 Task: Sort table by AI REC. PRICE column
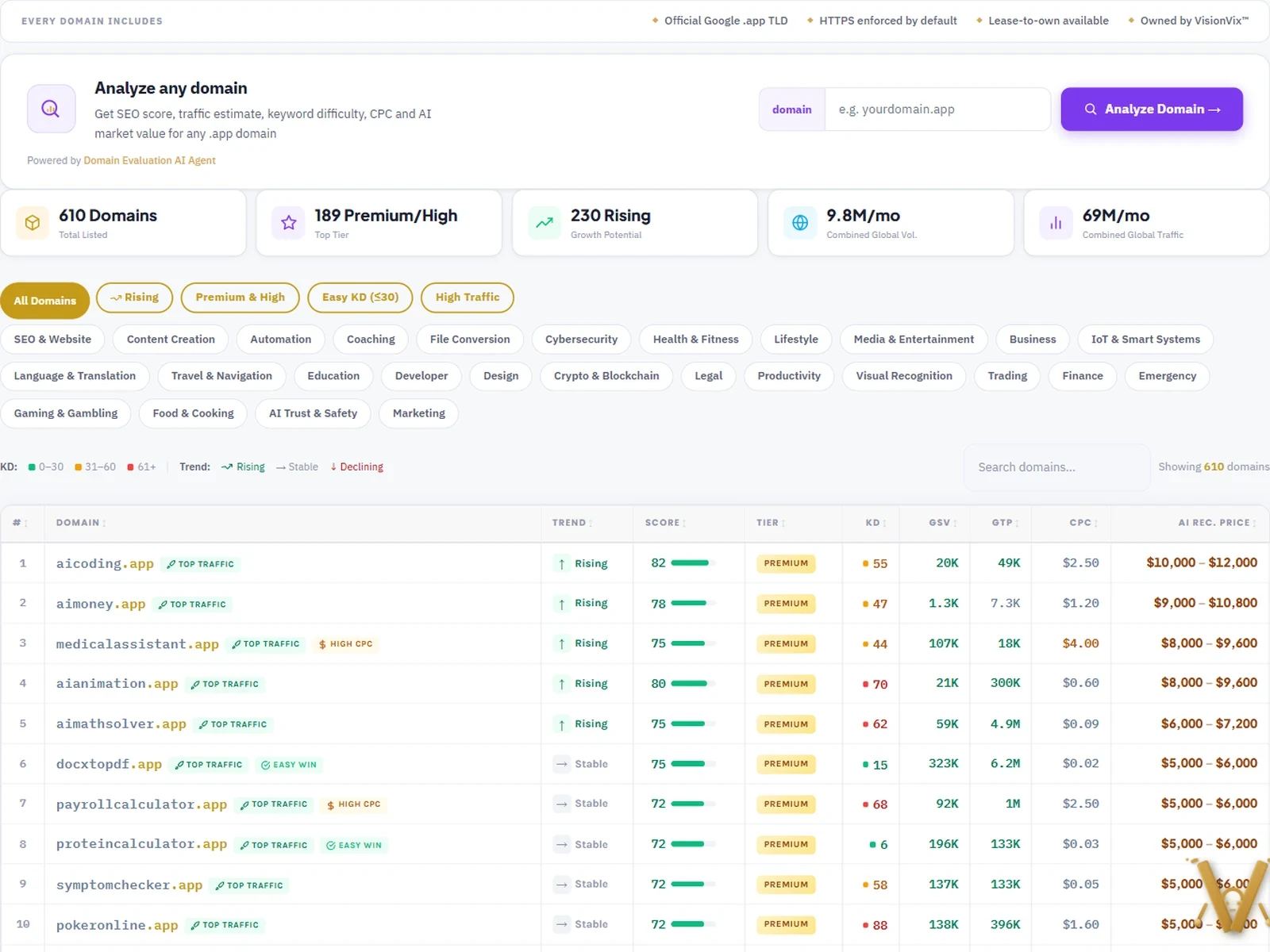1217,523
